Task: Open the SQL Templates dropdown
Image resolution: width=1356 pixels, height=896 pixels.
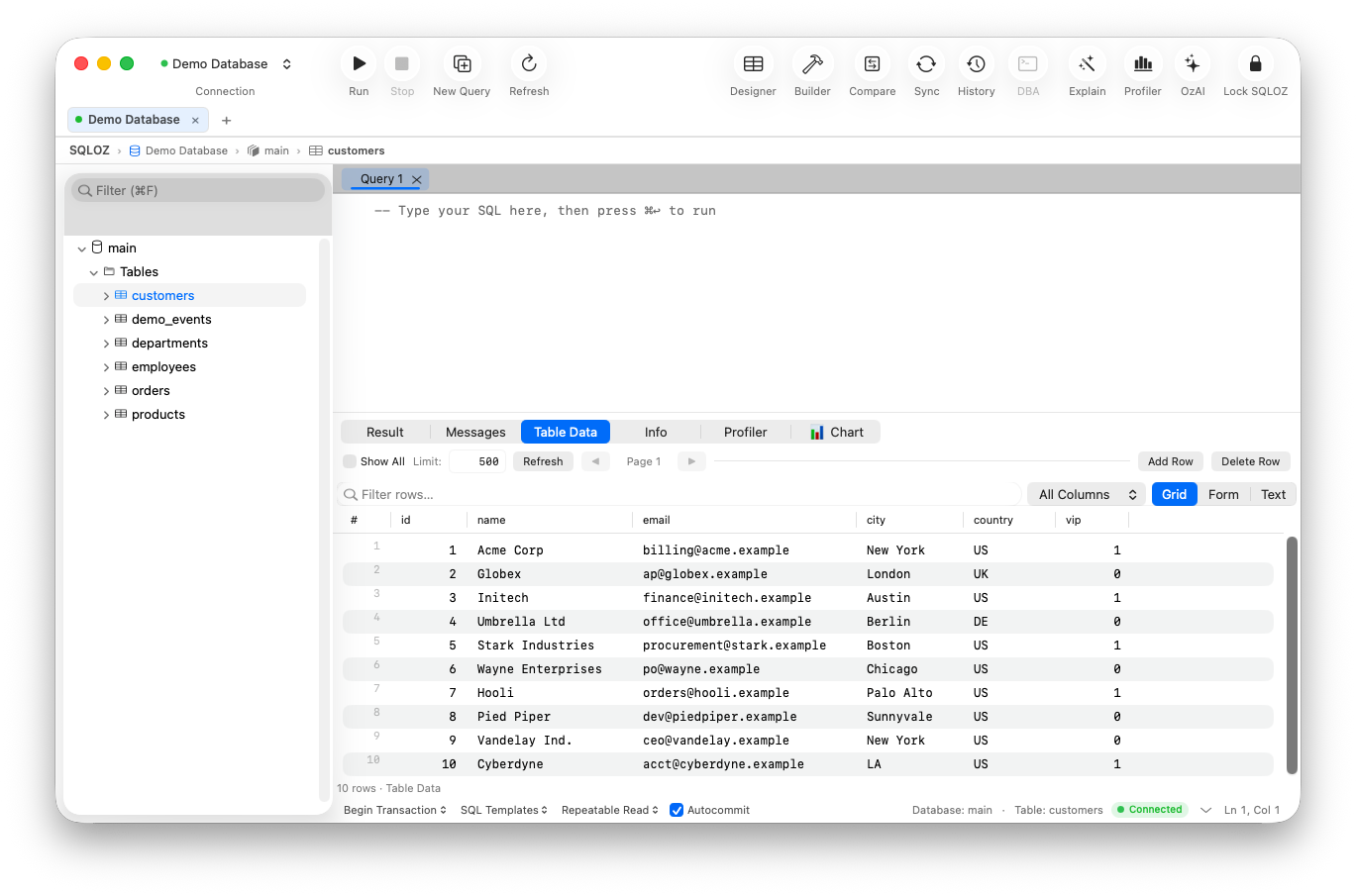Action: click(x=504, y=810)
